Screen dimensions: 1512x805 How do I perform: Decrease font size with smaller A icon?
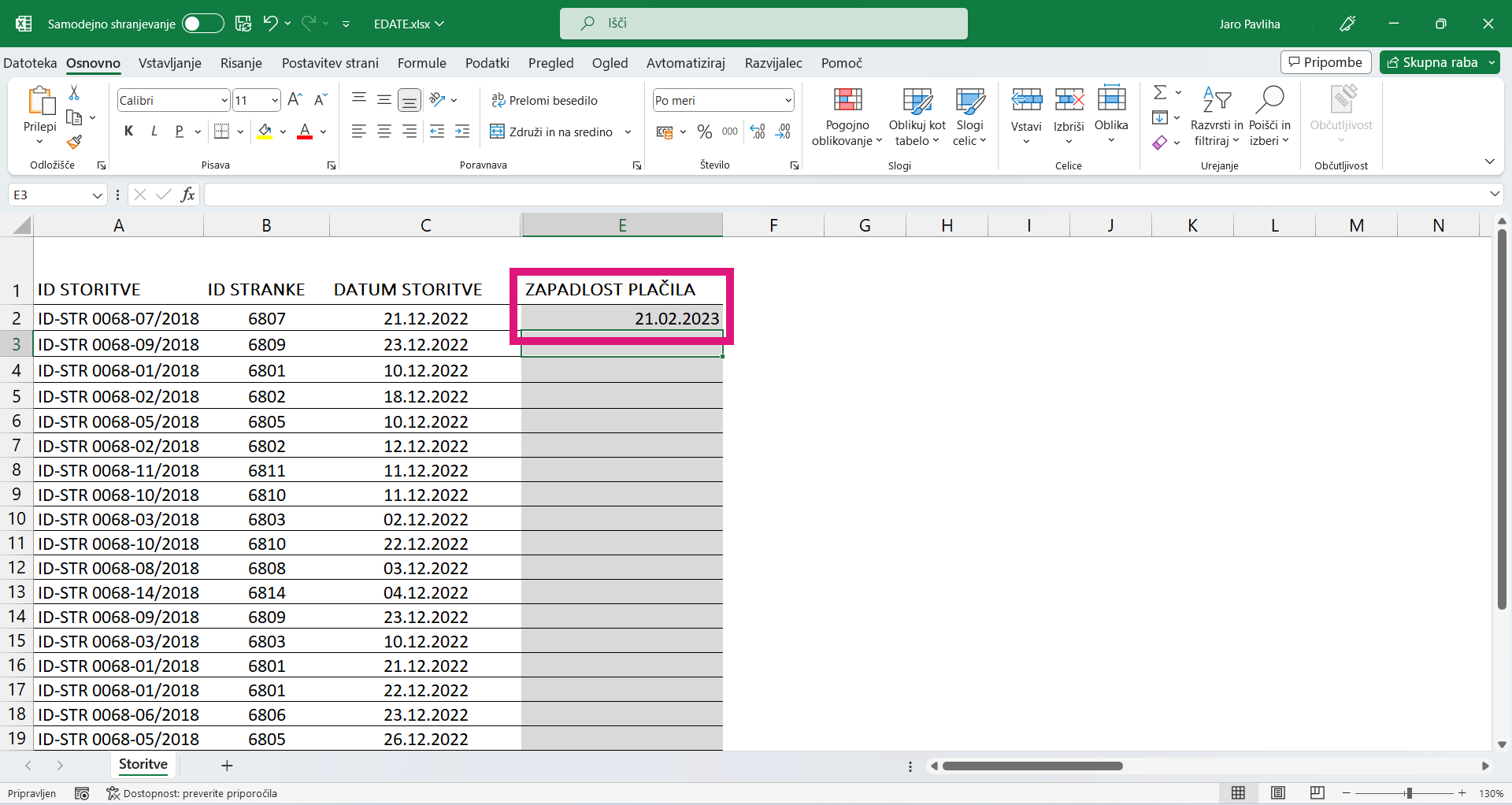321,100
